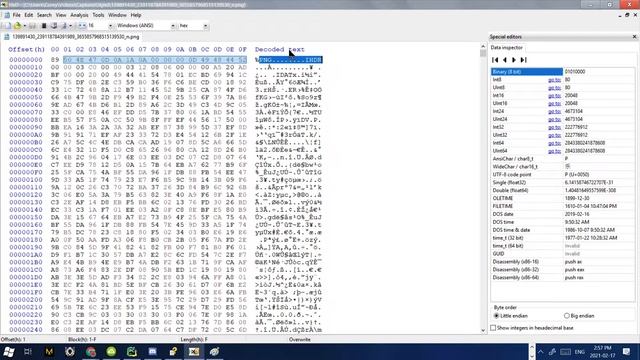Click the 'go to' link for Int64

(x=554, y=143)
